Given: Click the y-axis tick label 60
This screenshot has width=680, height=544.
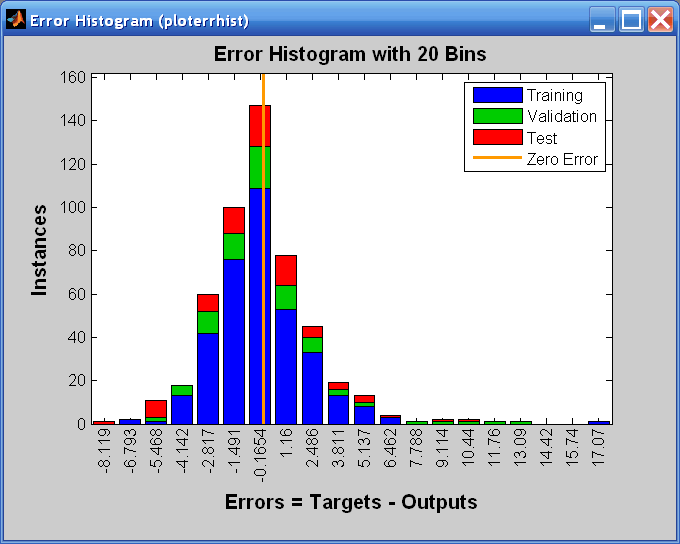Looking at the screenshot, I should point(77,294).
